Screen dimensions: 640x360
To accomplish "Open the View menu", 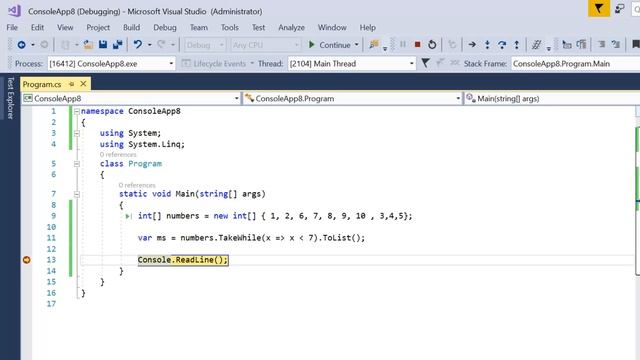I will coord(65,27).
